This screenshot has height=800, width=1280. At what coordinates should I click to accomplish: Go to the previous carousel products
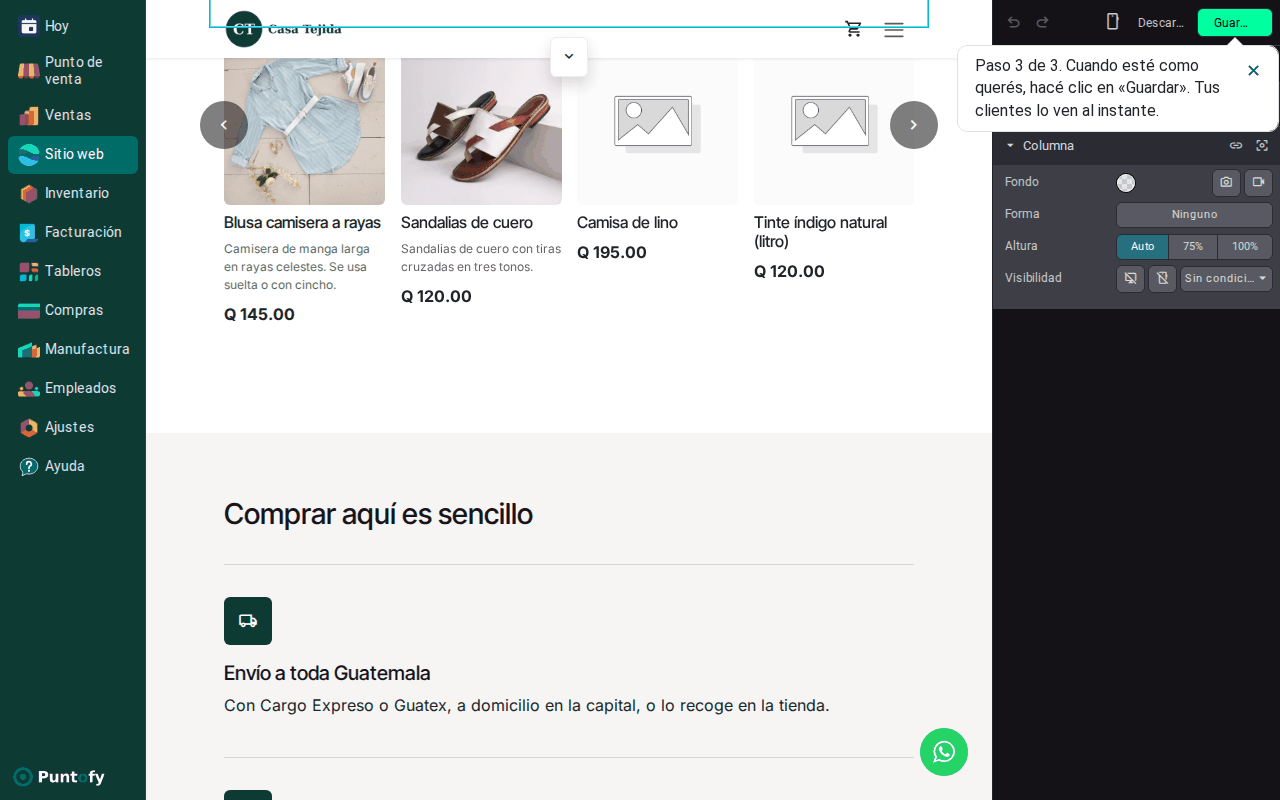click(x=224, y=125)
